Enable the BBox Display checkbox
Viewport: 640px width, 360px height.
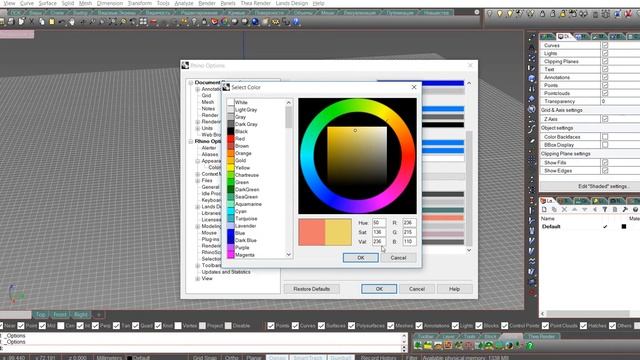coord(605,145)
